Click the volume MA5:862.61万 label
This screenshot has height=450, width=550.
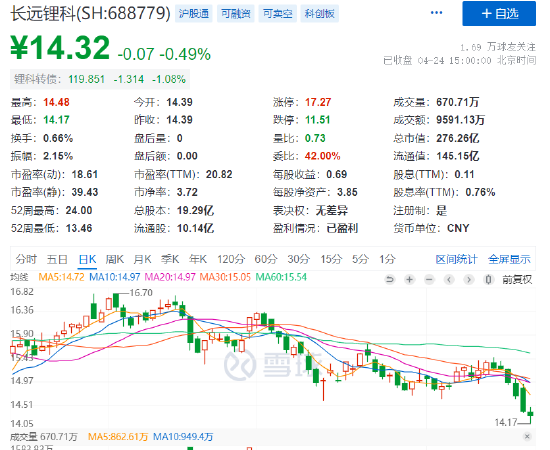click(x=118, y=437)
